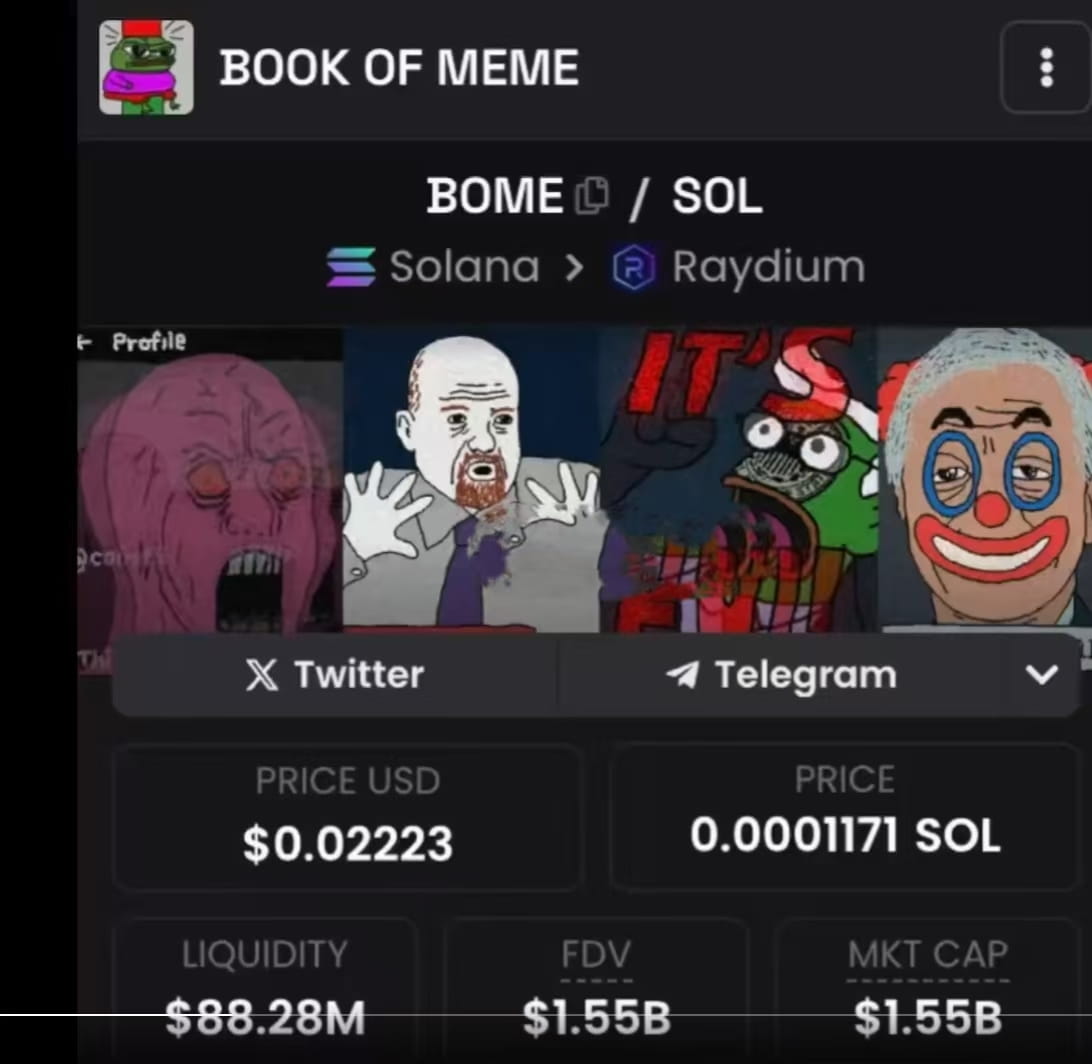Viewport: 1092px width, 1064px height.
Task: Click the Solana chain logo
Action: coord(351,267)
